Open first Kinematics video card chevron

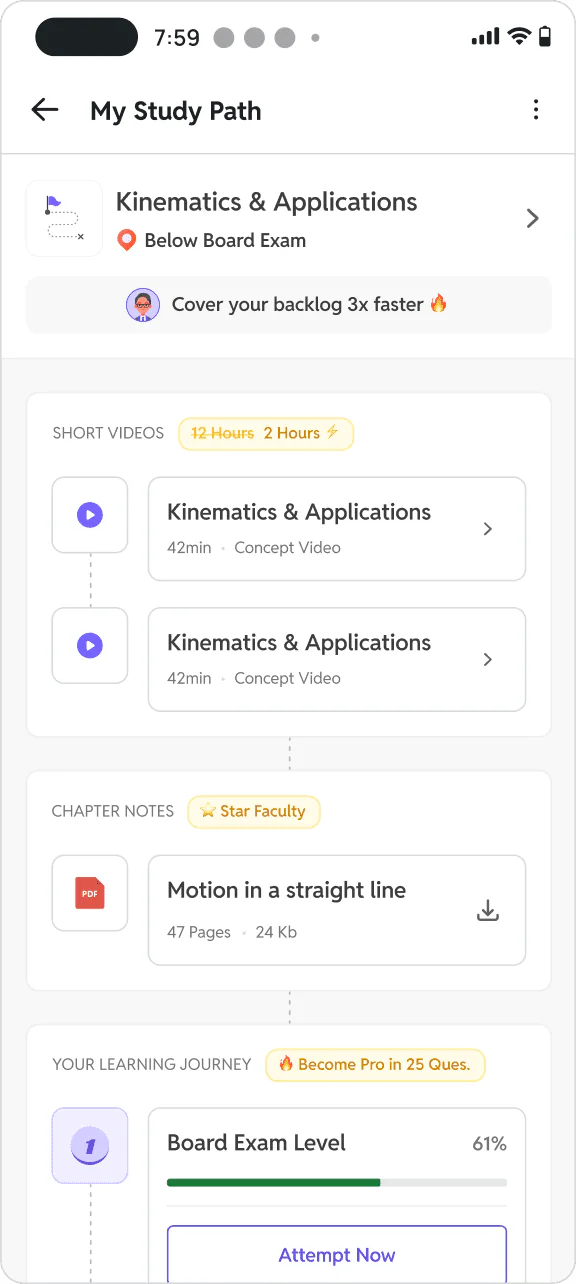(x=488, y=529)
